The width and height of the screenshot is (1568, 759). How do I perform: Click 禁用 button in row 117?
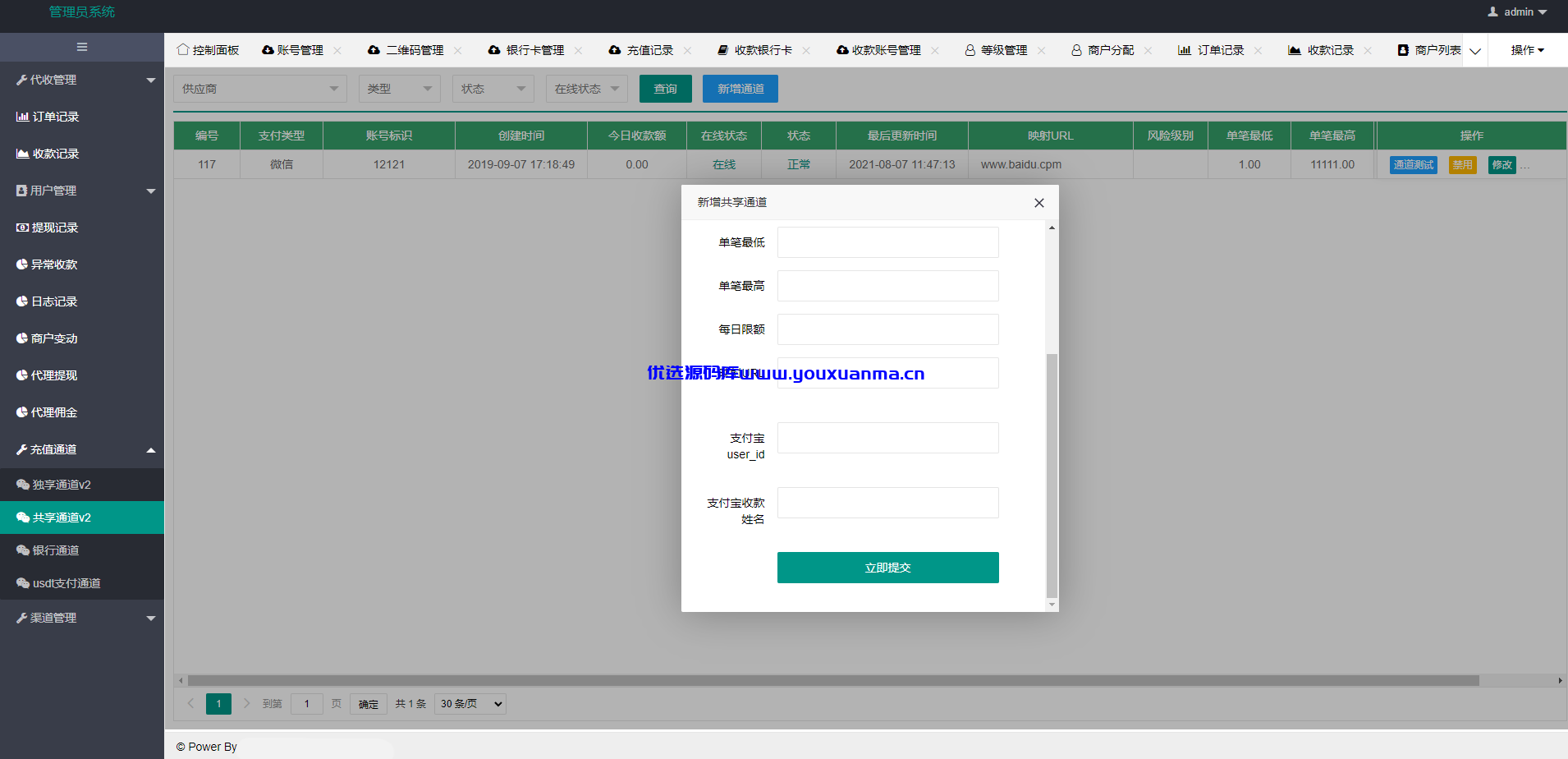tap(1462, 165)
